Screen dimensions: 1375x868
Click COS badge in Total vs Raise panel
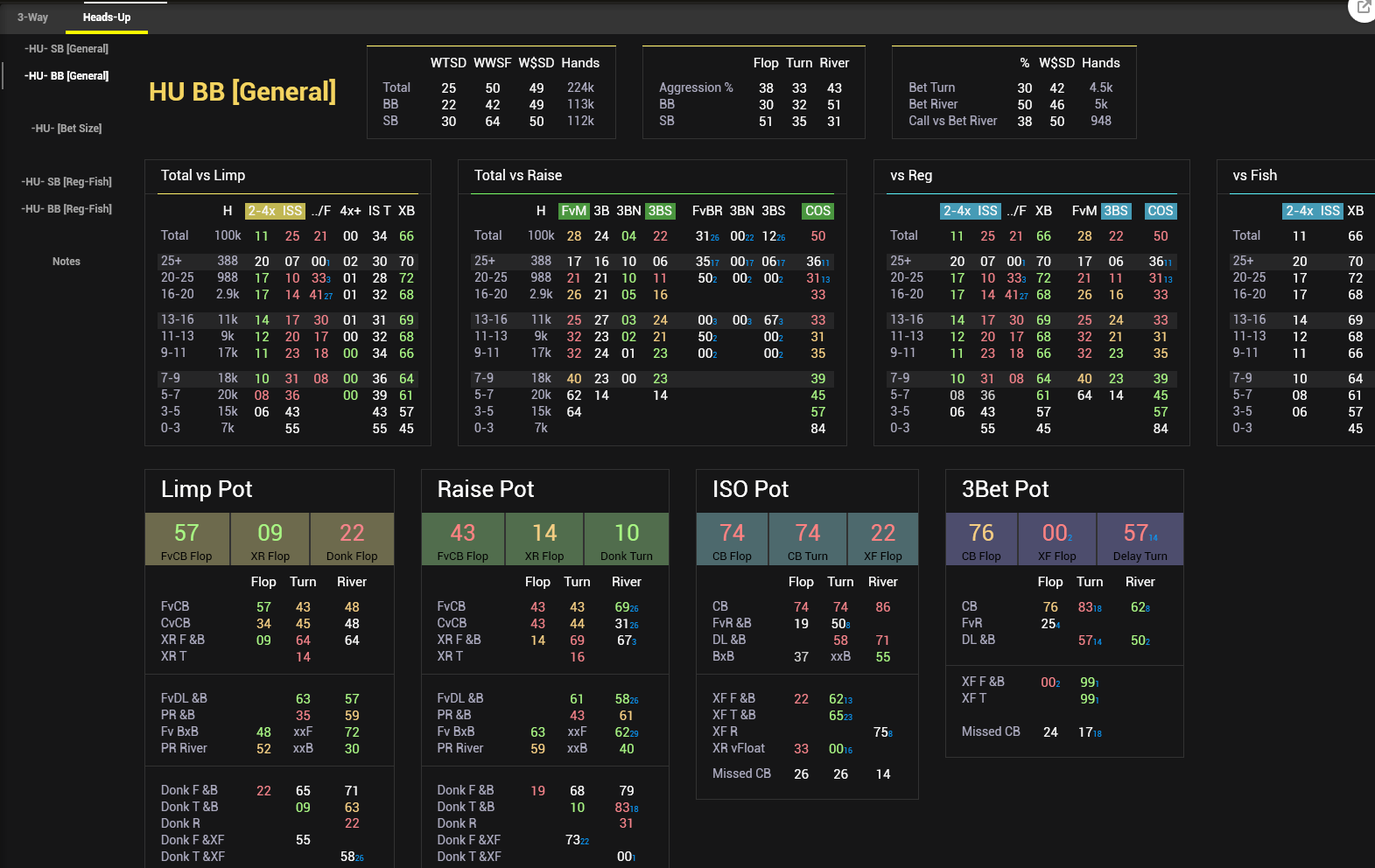[817, 211]
